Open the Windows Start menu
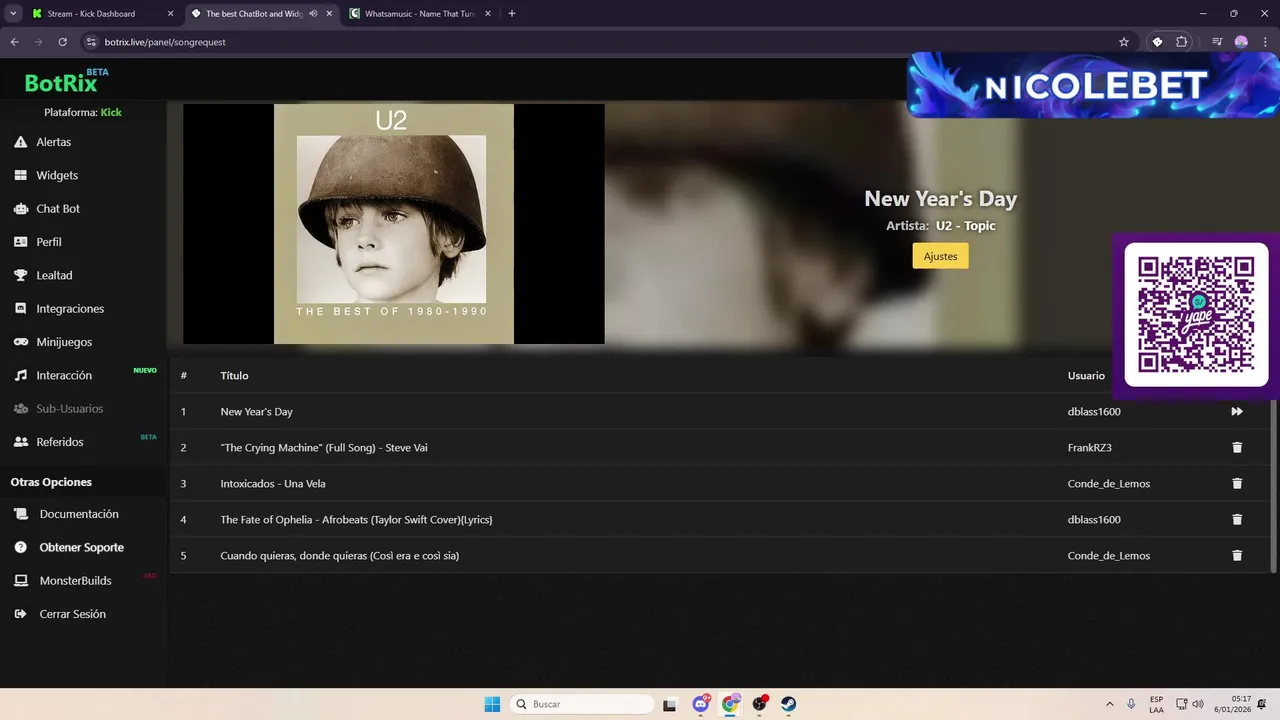 point(492,704)
